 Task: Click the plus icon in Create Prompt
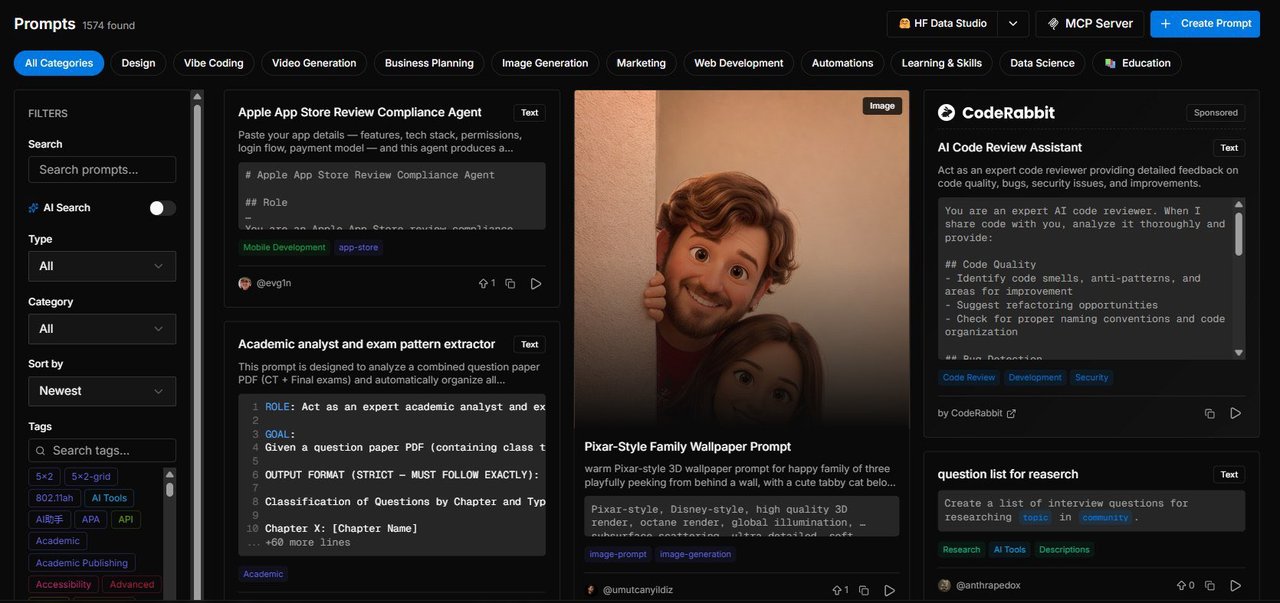1165,24
